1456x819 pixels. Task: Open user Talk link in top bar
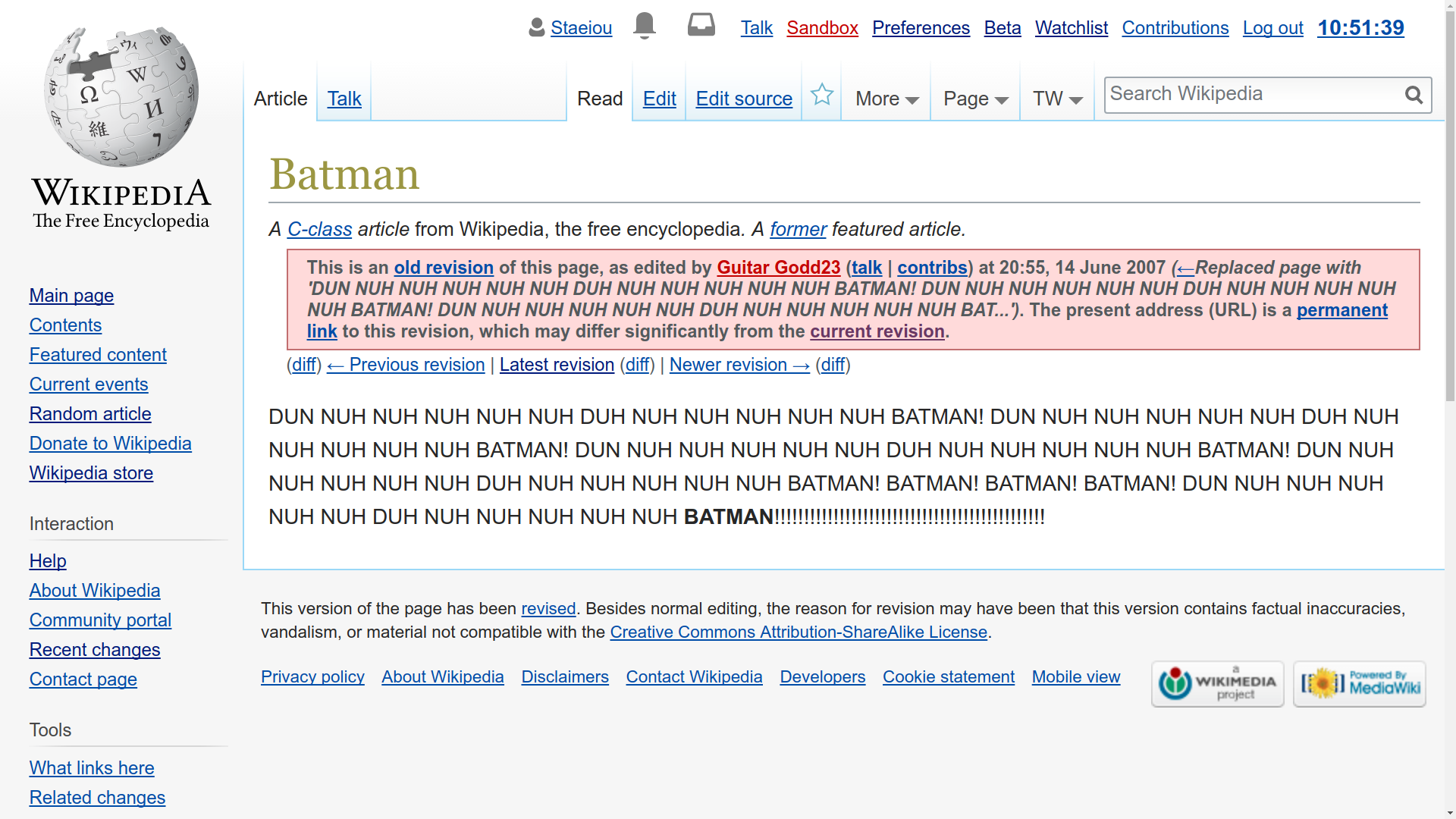756,28
